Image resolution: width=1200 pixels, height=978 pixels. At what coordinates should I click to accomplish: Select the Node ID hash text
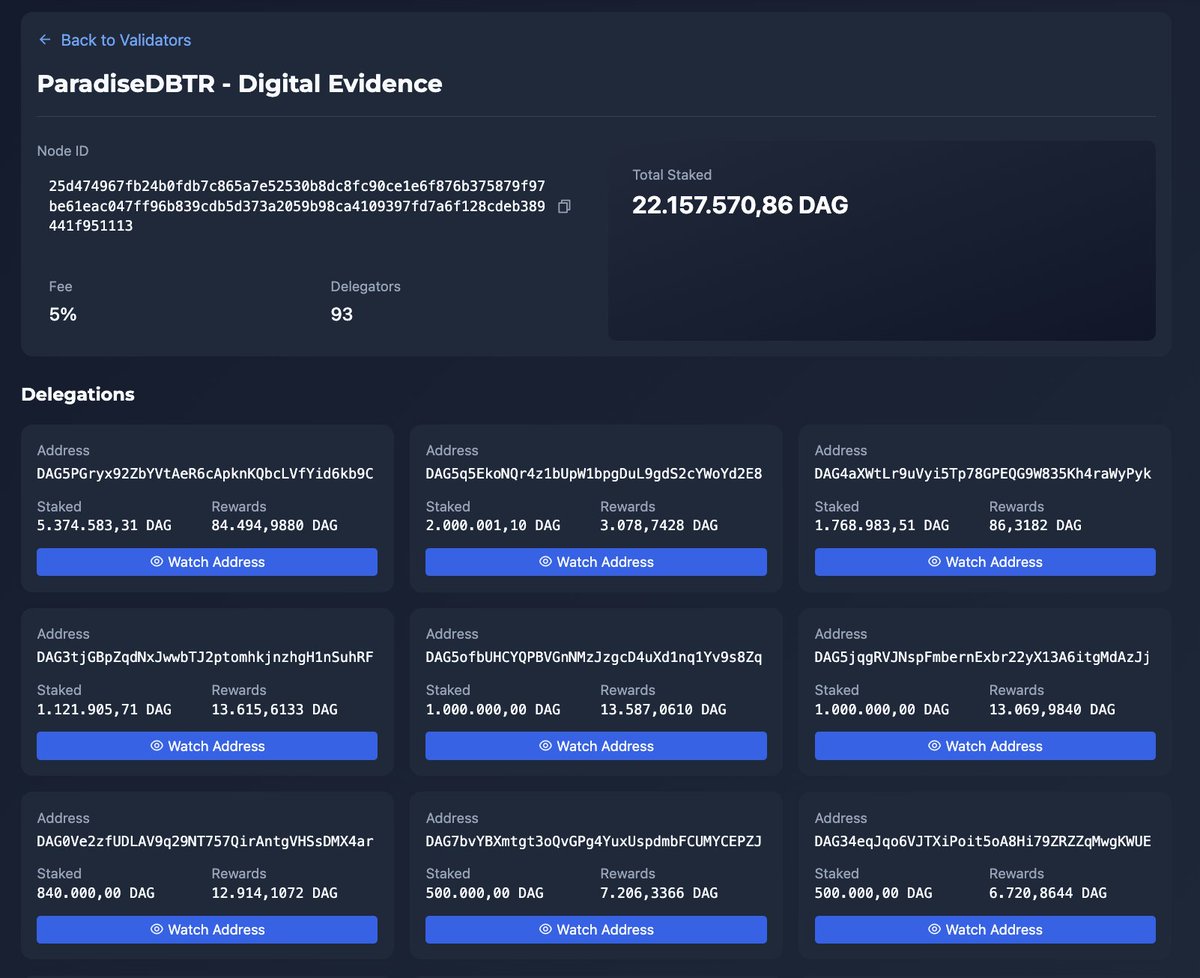[x=297, y=206]
